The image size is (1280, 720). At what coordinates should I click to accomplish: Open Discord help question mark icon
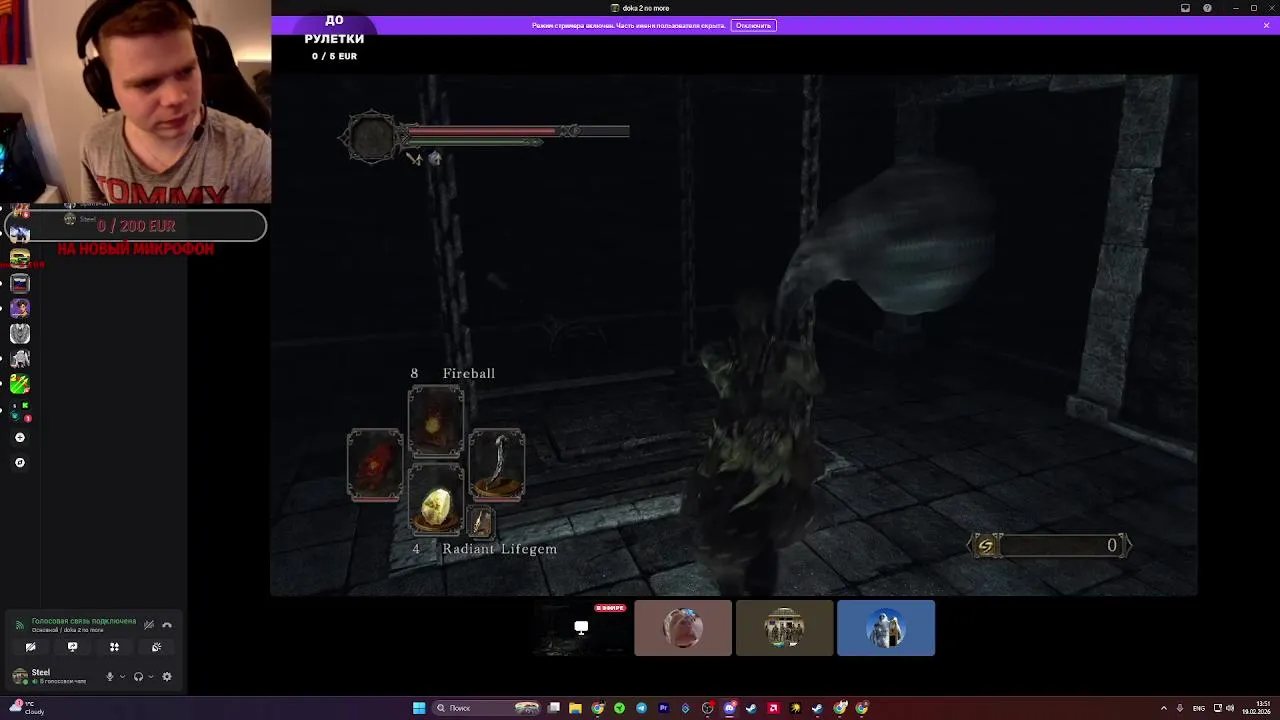pyautogui.click(x=1207, y=8)
